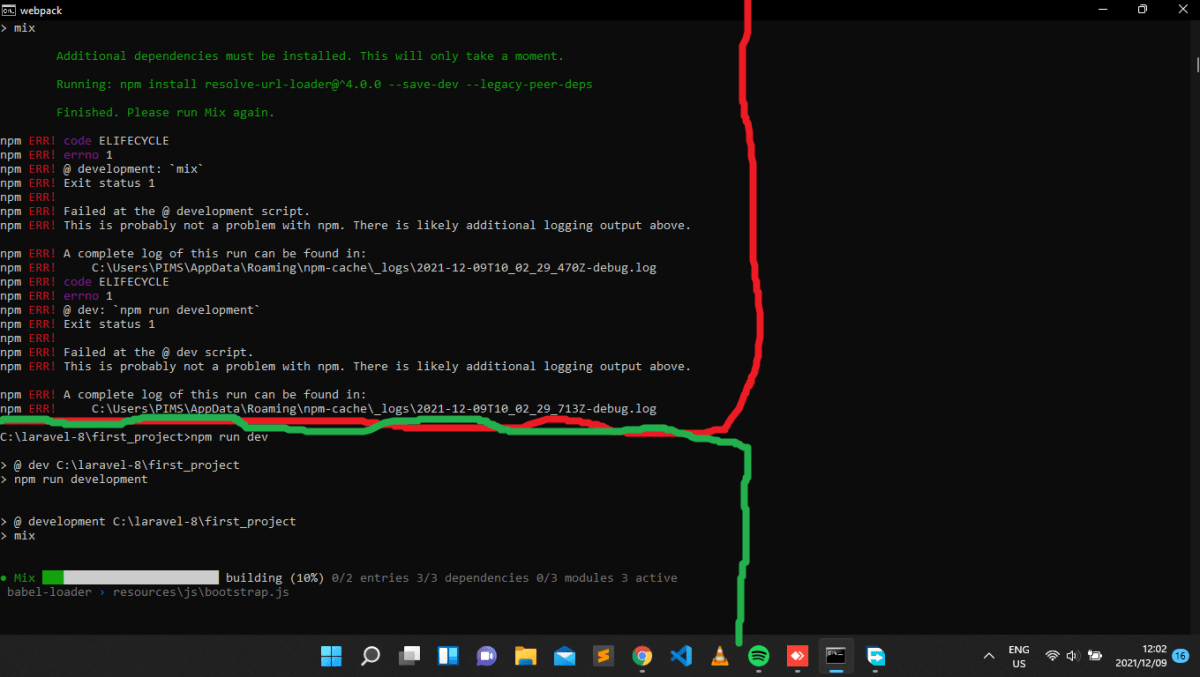Open Spotify from the taskbar
Screen dimensions: 1200x677
click(x=757, y=656)
